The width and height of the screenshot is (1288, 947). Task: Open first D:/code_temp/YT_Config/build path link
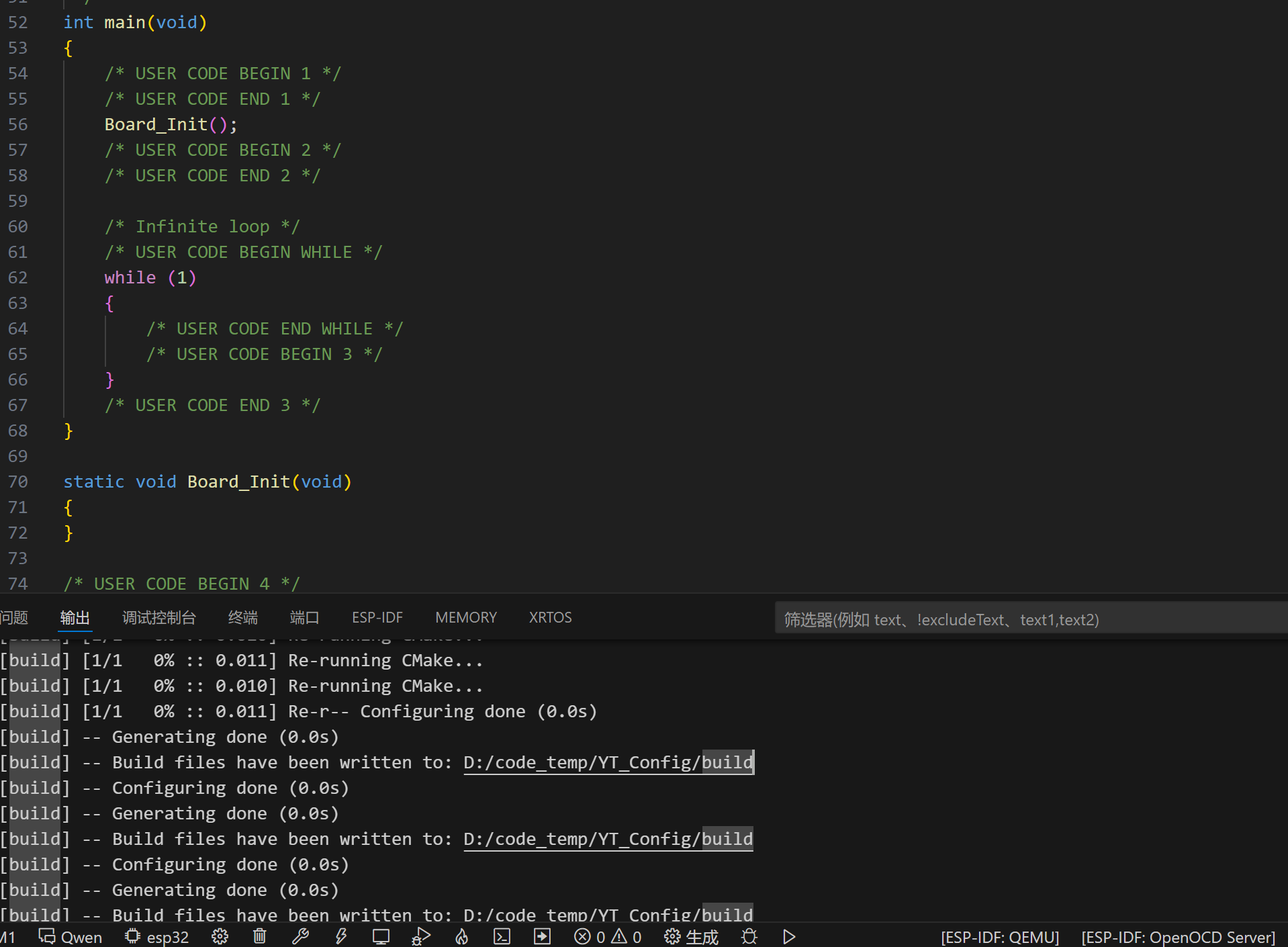608,762
